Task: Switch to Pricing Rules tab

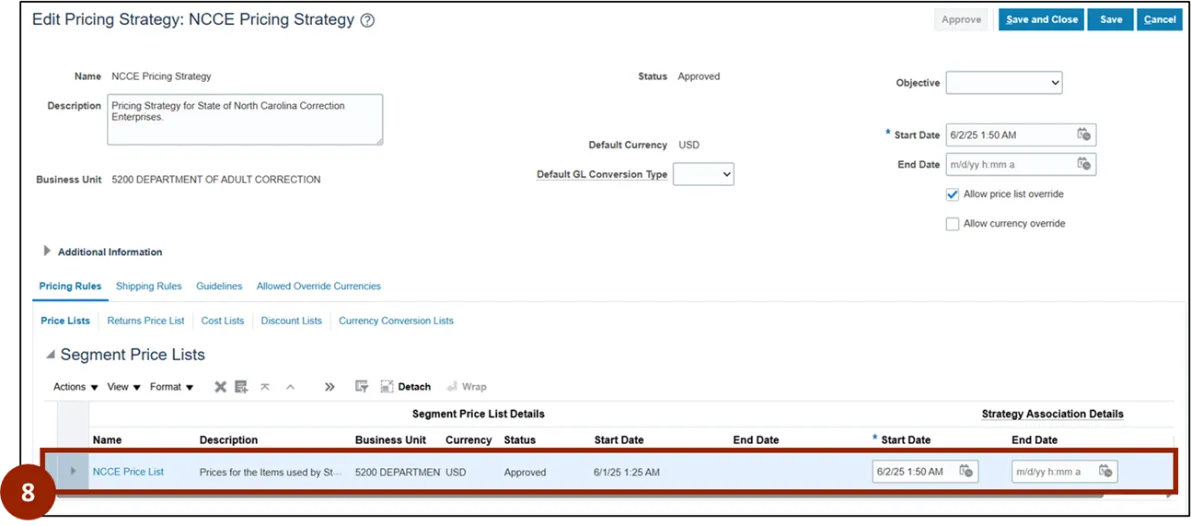Action: pyautogui.click(x=70, y=286)
